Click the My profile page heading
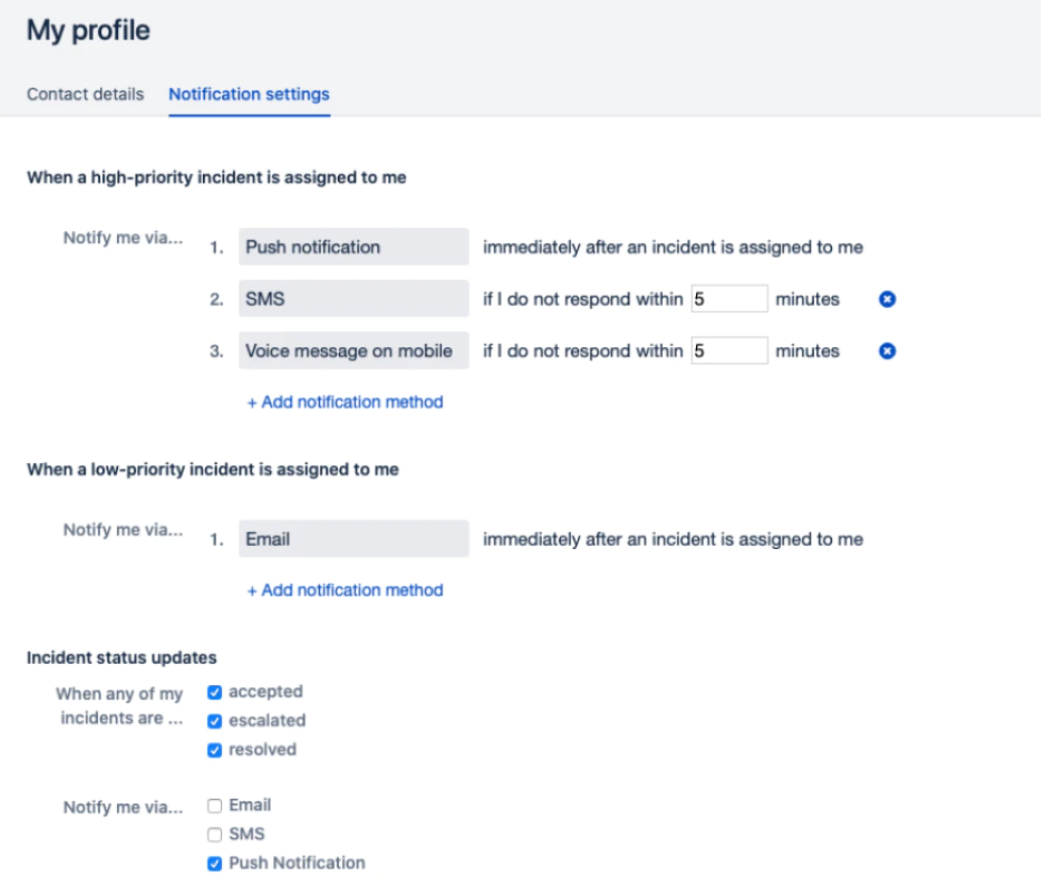This screenshot has width=1041, height=885. coord(88,31)
